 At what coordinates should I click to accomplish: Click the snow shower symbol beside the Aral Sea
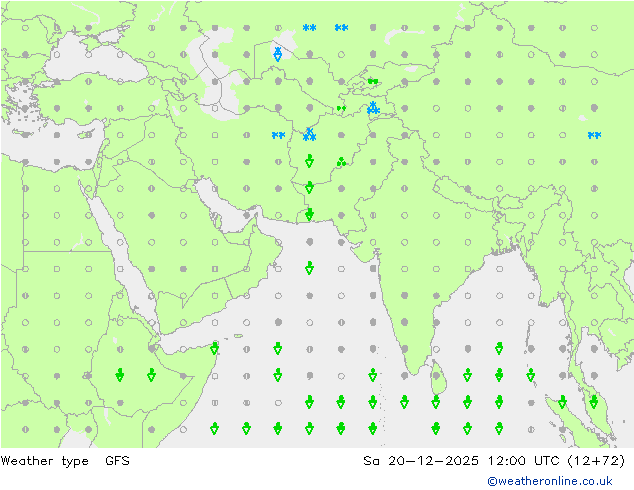tap(278, 54)
